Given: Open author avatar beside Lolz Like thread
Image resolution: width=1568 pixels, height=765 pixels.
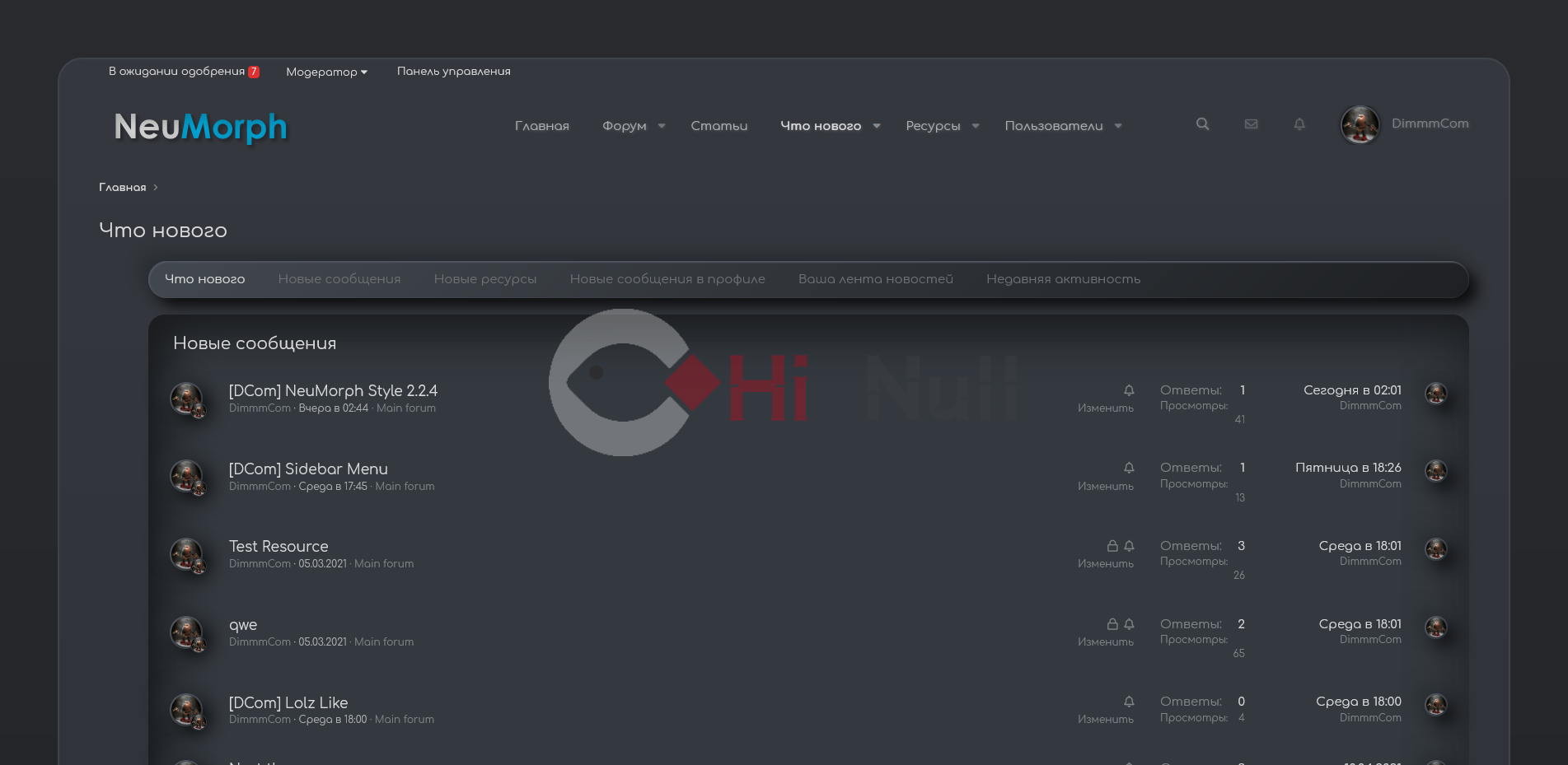Looking at the screenshot, I should pos(186,710).
